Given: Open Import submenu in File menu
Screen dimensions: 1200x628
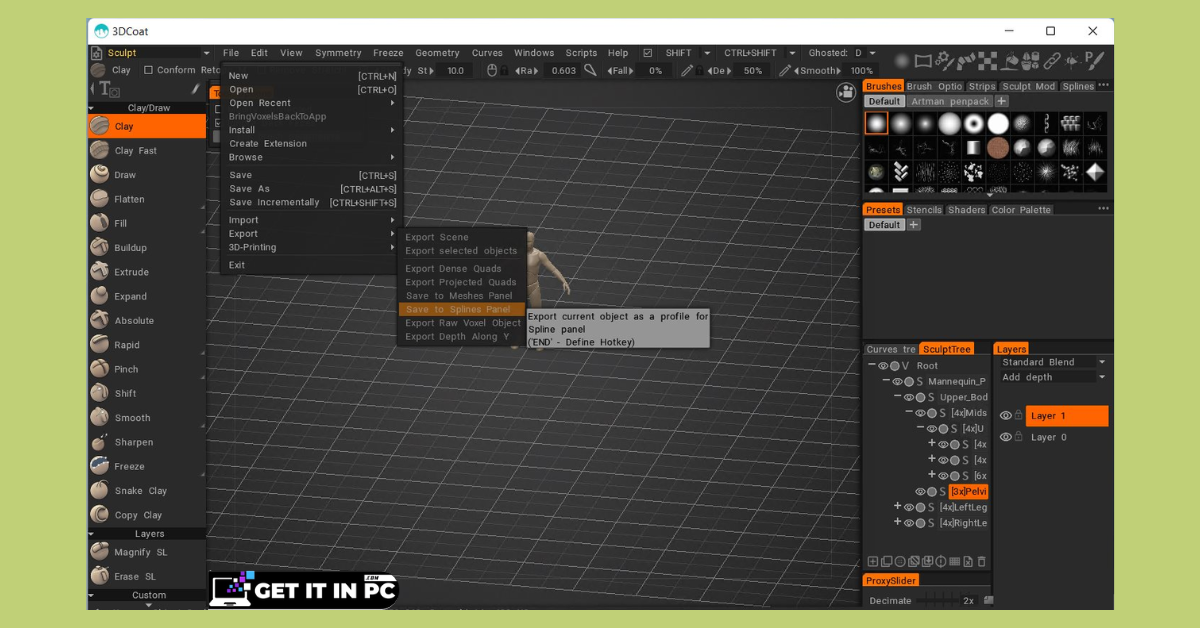Looking at the screenshot, I should 312,220.
